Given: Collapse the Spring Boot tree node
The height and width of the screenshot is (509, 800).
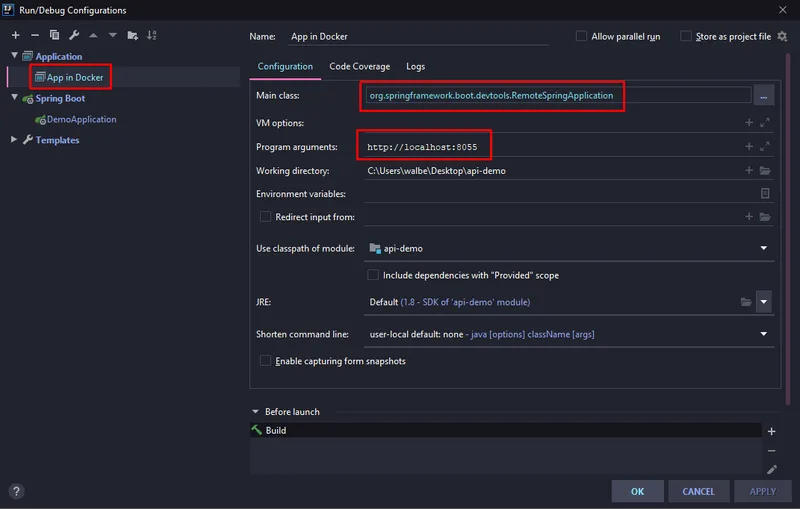Looking at the screenshot, I should click(x=14, y=97).
